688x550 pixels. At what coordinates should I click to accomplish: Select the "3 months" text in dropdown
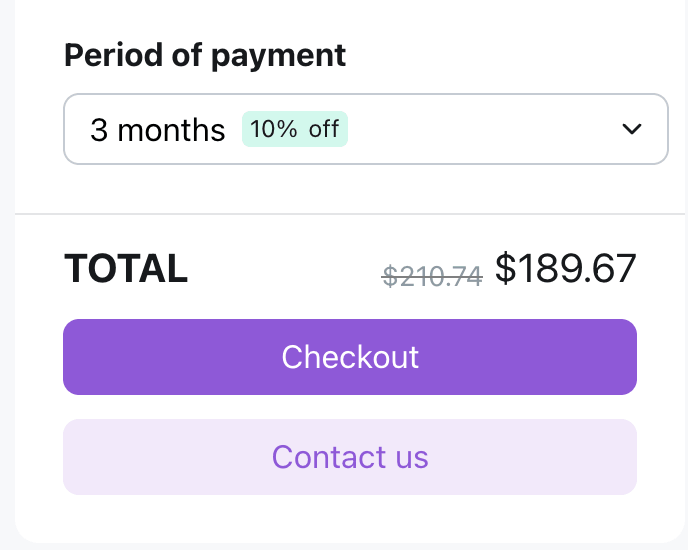pos(157,130)
